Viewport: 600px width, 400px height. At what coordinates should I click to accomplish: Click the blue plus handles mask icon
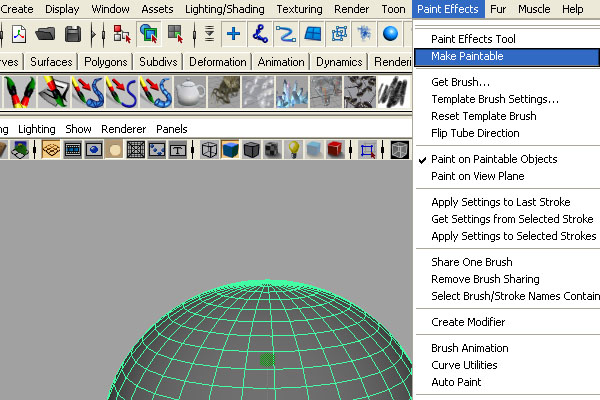233,34
